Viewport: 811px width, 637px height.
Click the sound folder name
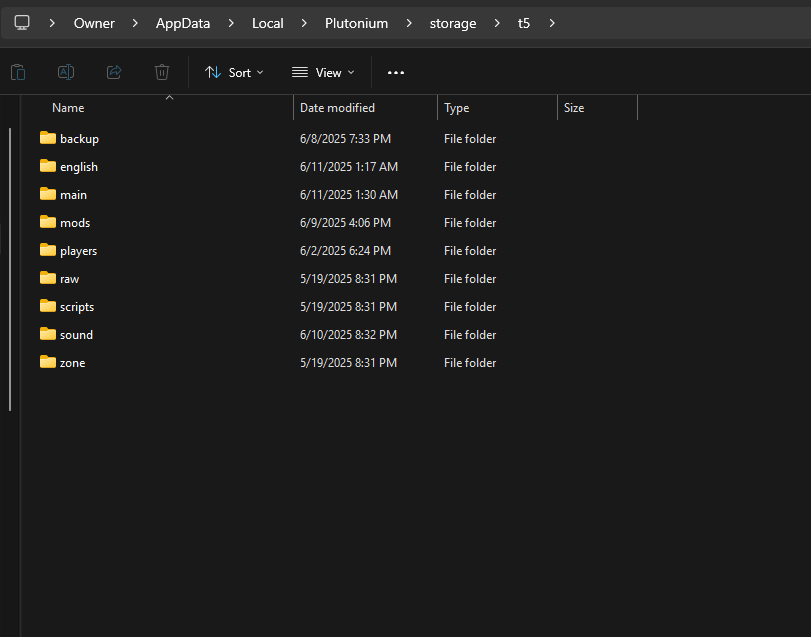click(x=77, y=334)
